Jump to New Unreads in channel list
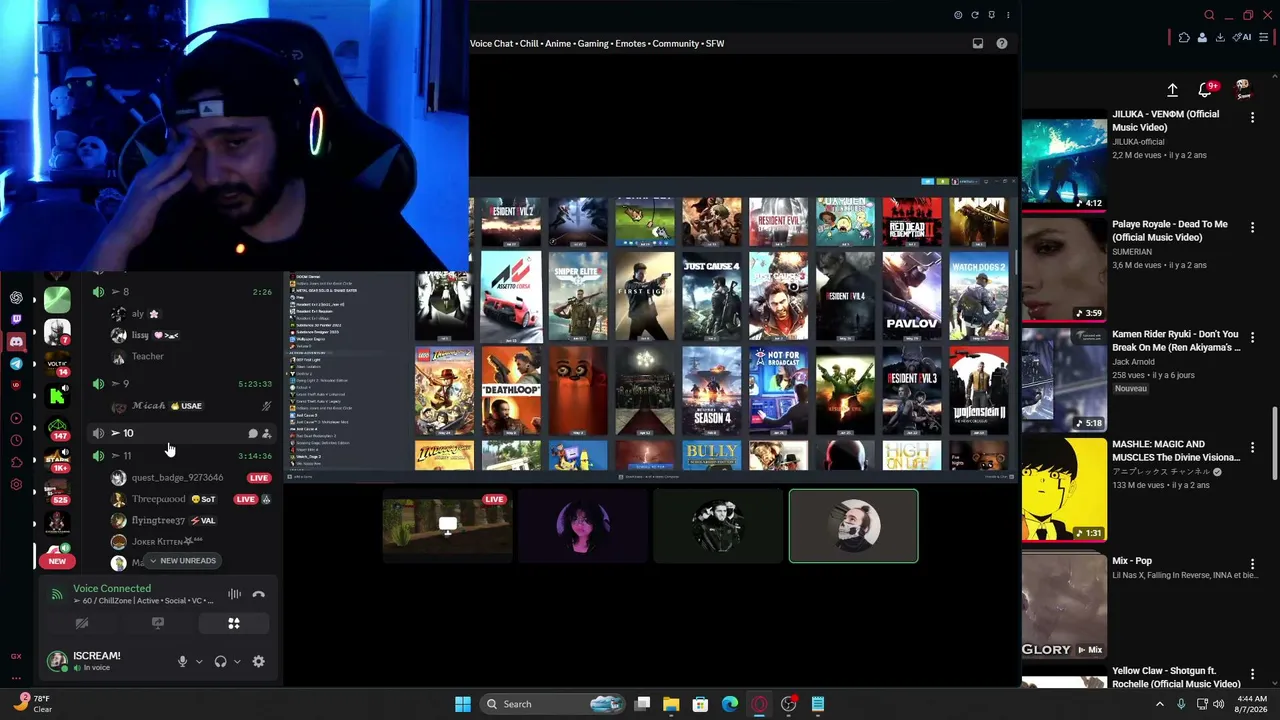Screen dimensions: 1280x720 point(181,561)
